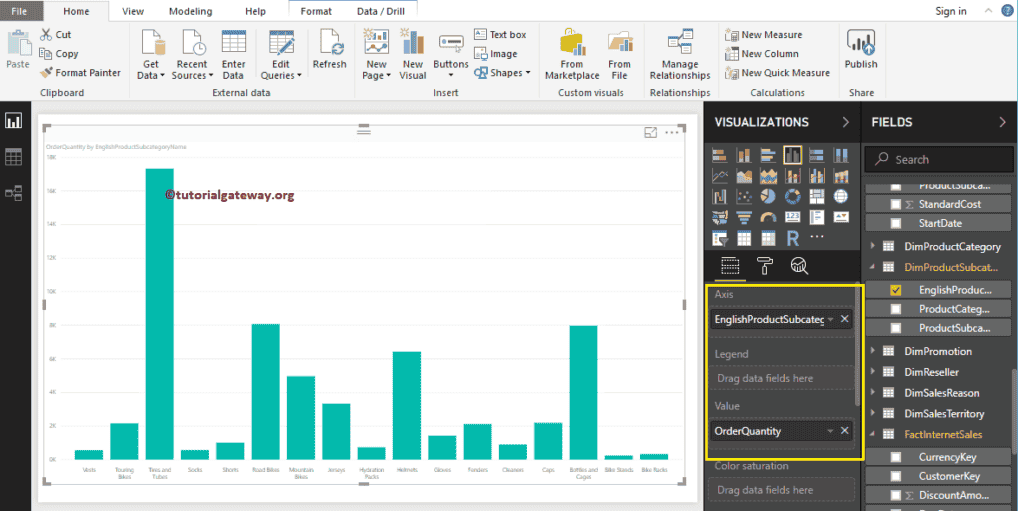Open the File menu
Image resolution: width=1018 pixels, height=511 pixels.
[x=19, y=11]
